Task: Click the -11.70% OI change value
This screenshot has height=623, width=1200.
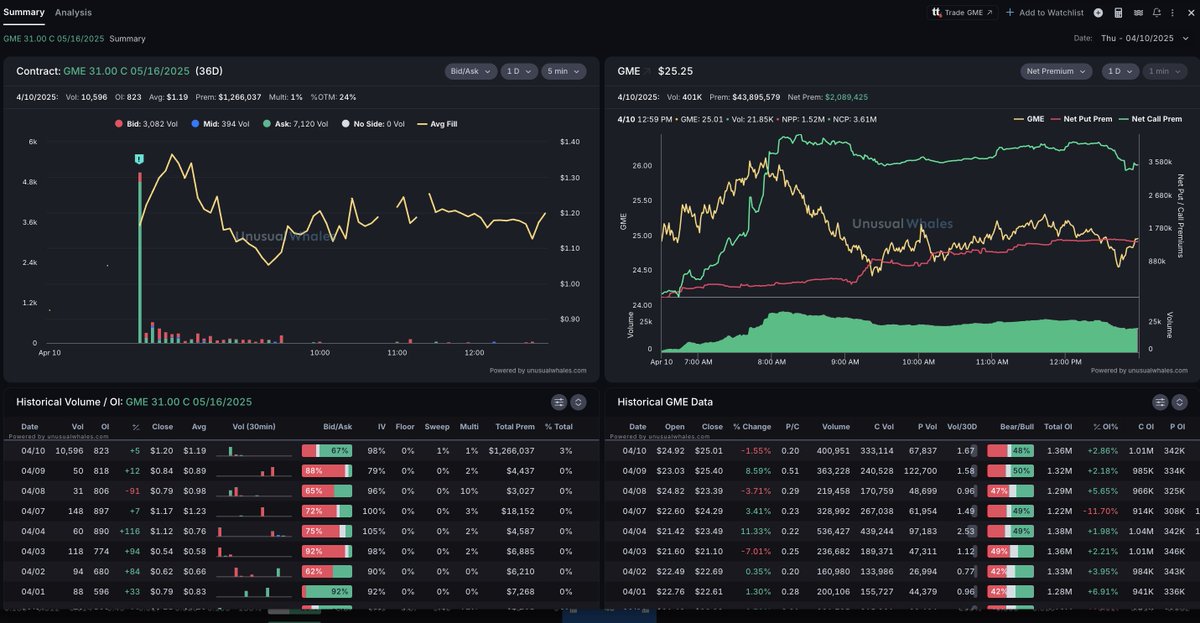Action: [1104, 511]
